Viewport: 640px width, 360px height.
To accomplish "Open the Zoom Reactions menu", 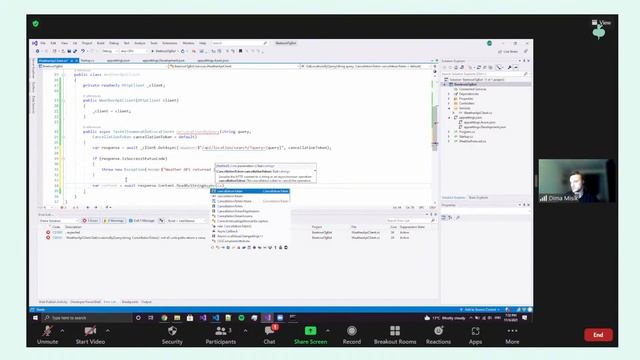I will 438,335.
